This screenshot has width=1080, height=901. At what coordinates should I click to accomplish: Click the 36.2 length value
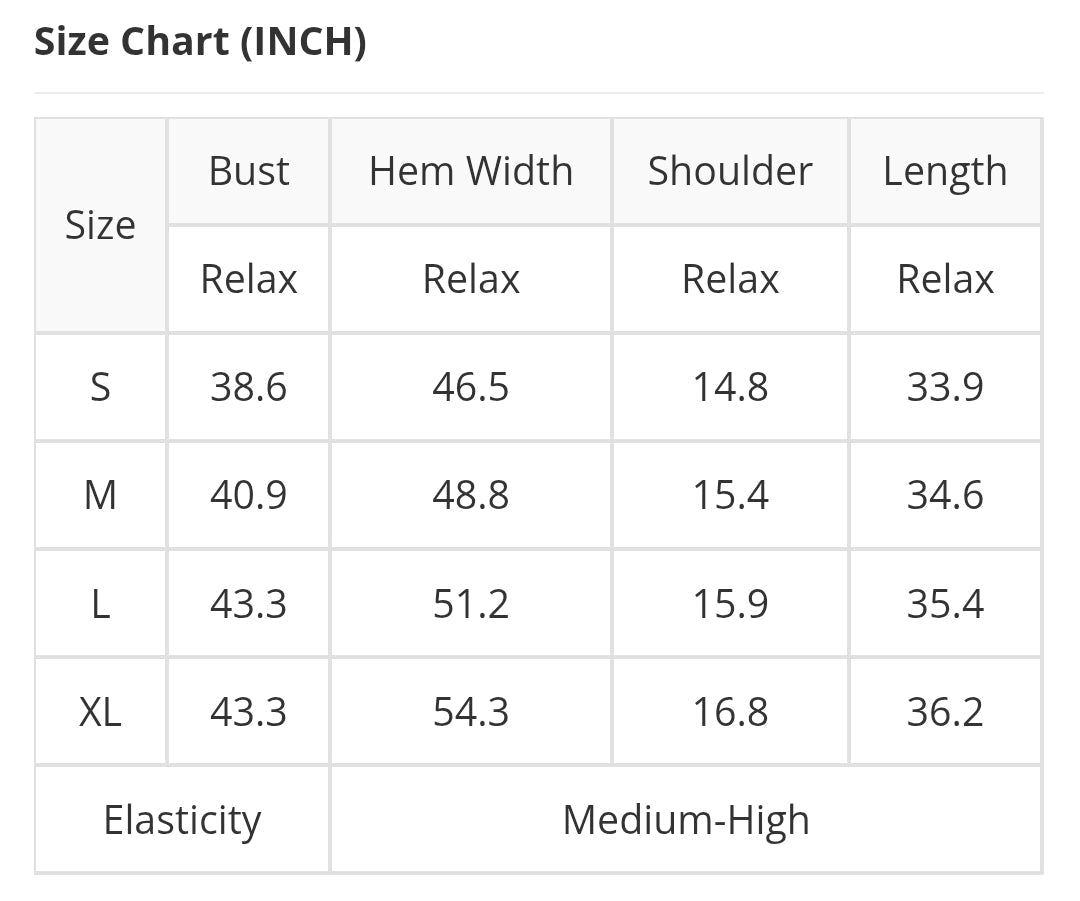point(945,712)
